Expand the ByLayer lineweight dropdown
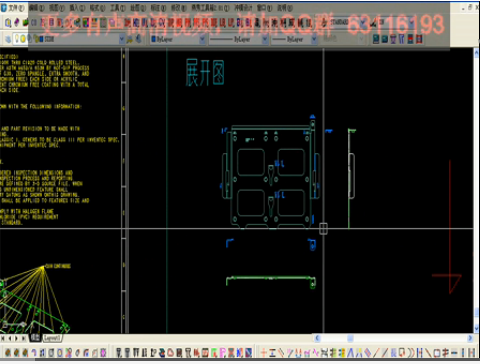 click(314, 39)
